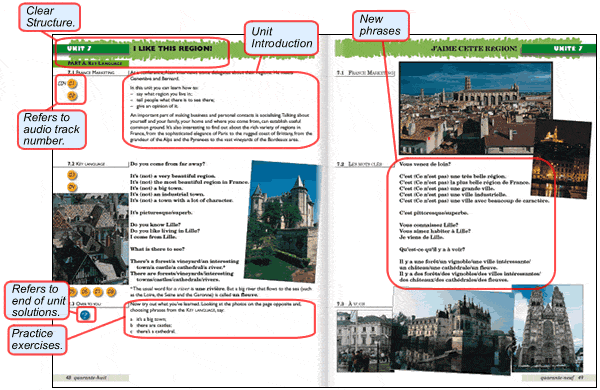Click the third orange audio icon in the bottom row
The width and height of the screenshot is (600, 390).
98,292
